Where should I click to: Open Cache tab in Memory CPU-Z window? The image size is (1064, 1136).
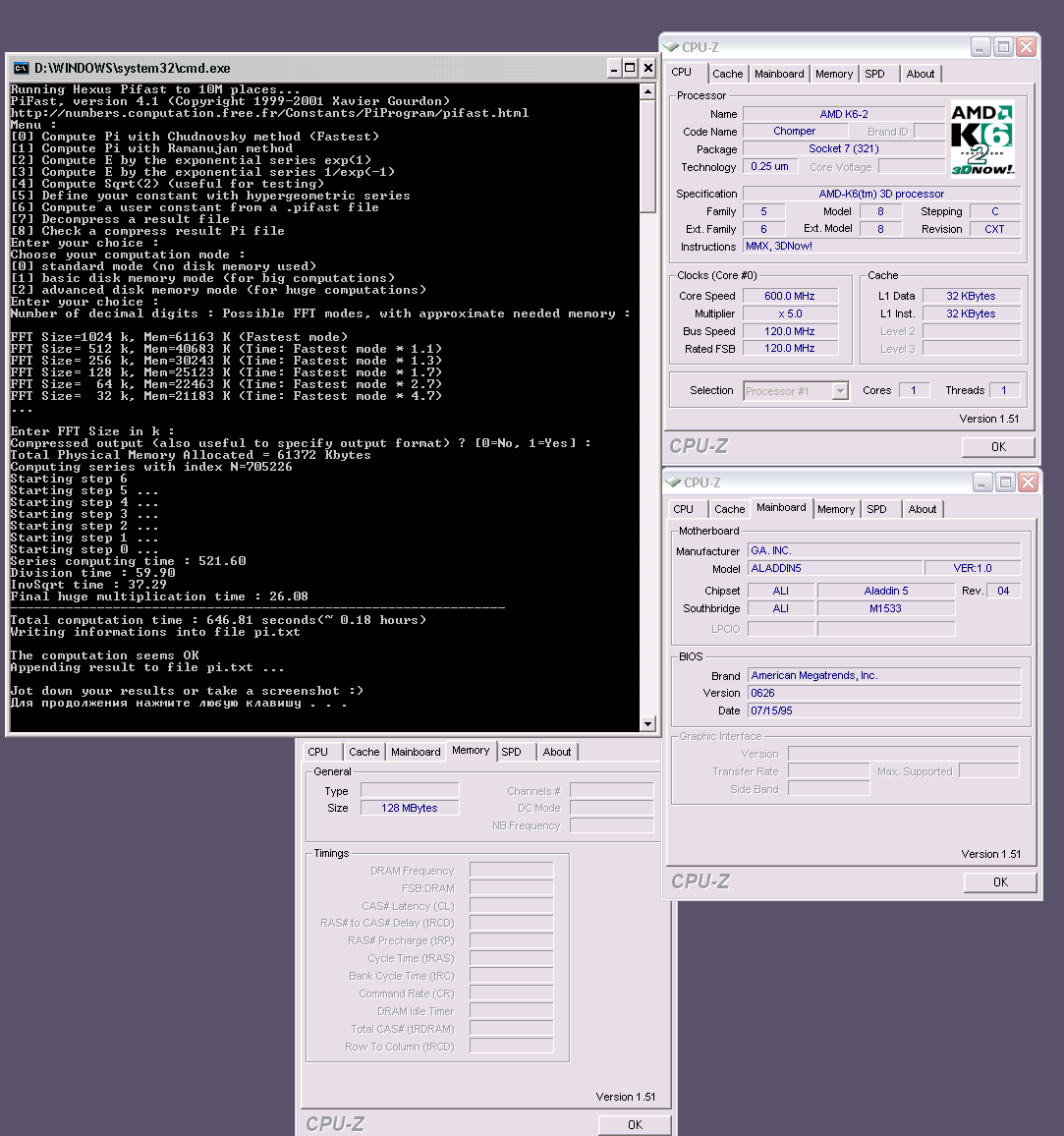click(x=364, y=752)
